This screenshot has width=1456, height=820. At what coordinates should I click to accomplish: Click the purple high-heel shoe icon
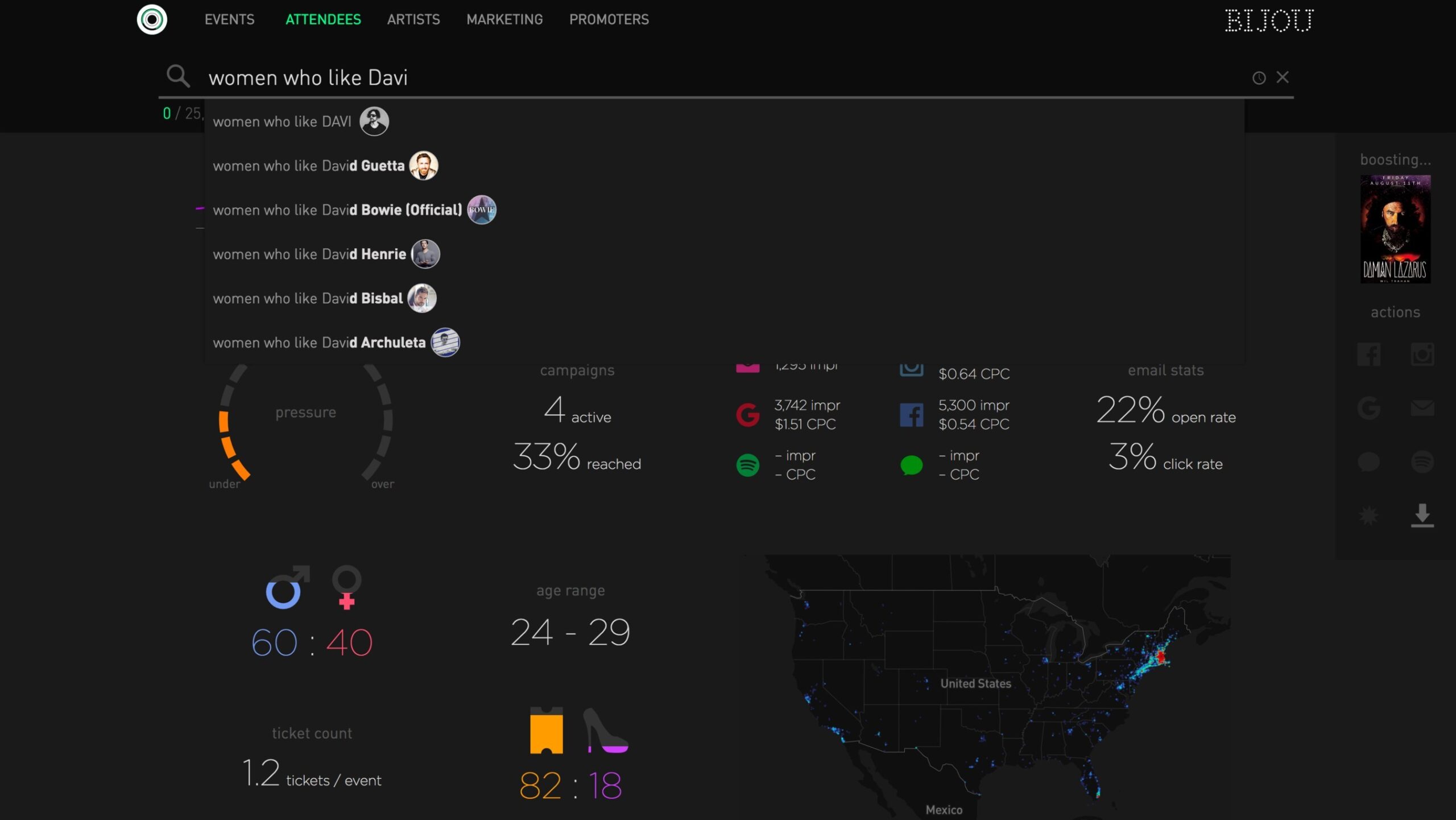coord(605,731)
